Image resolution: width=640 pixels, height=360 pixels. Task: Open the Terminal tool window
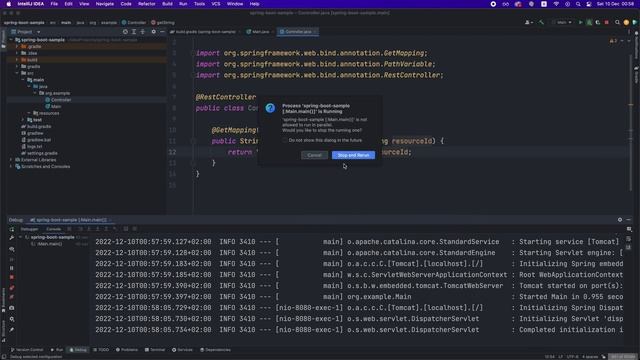coord(155,350)
